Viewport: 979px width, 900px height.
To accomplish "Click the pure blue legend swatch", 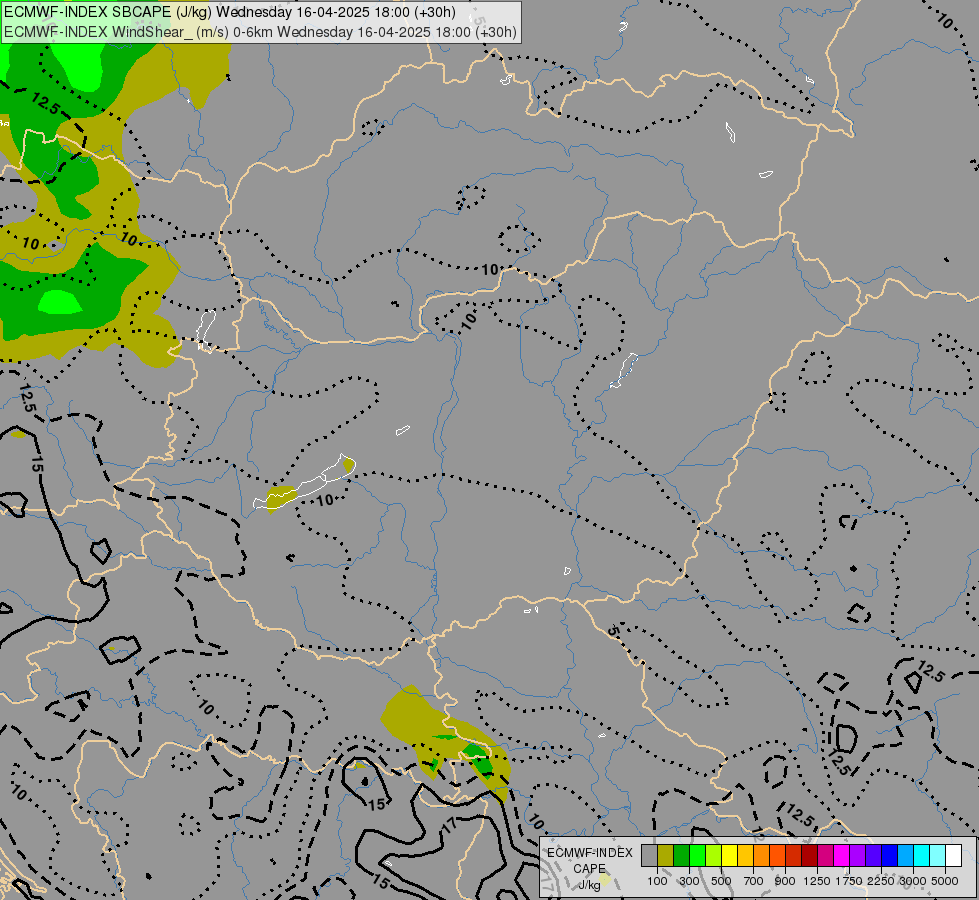I will click(890, 856).
